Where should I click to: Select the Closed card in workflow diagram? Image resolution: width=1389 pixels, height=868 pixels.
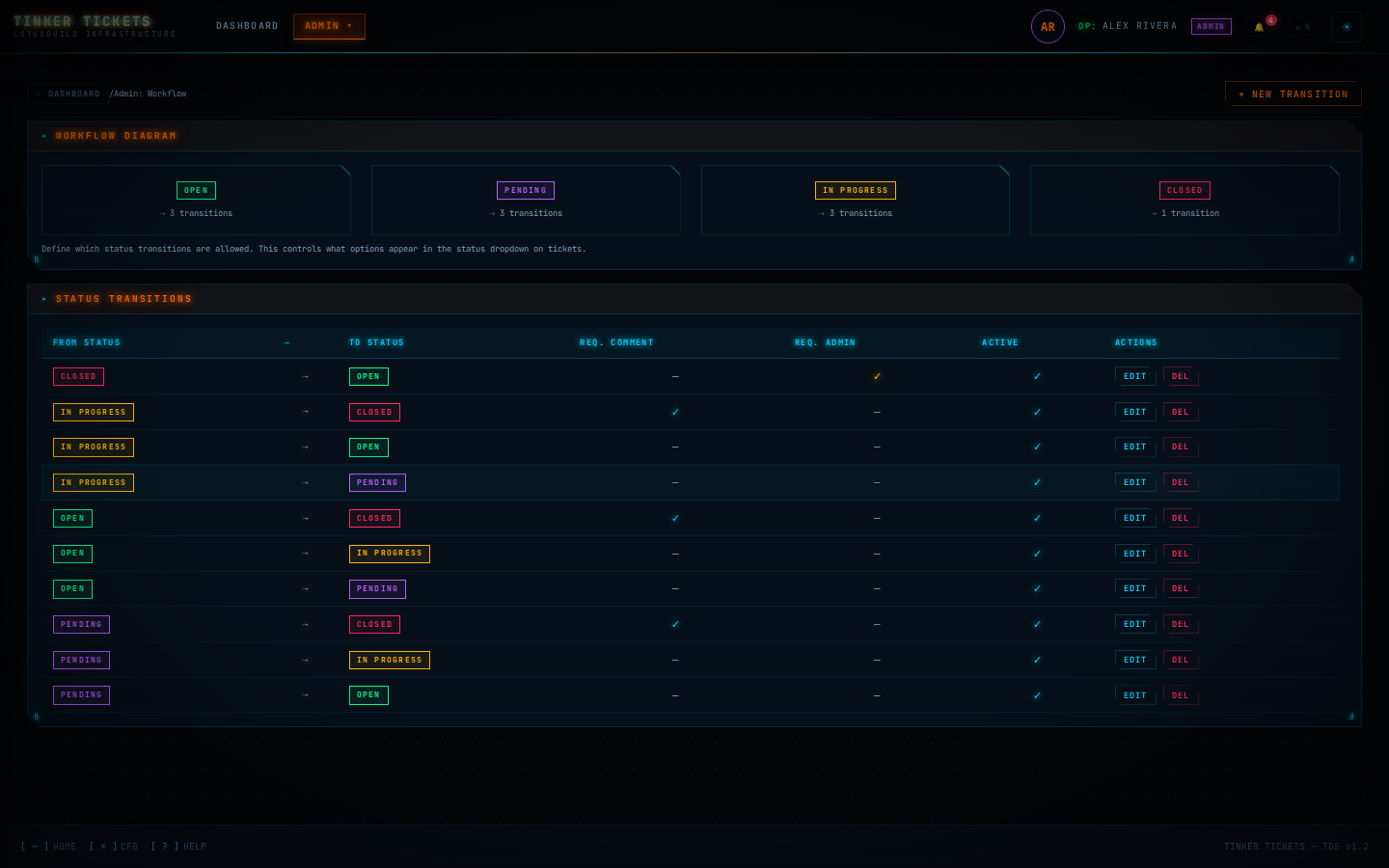1185,200
